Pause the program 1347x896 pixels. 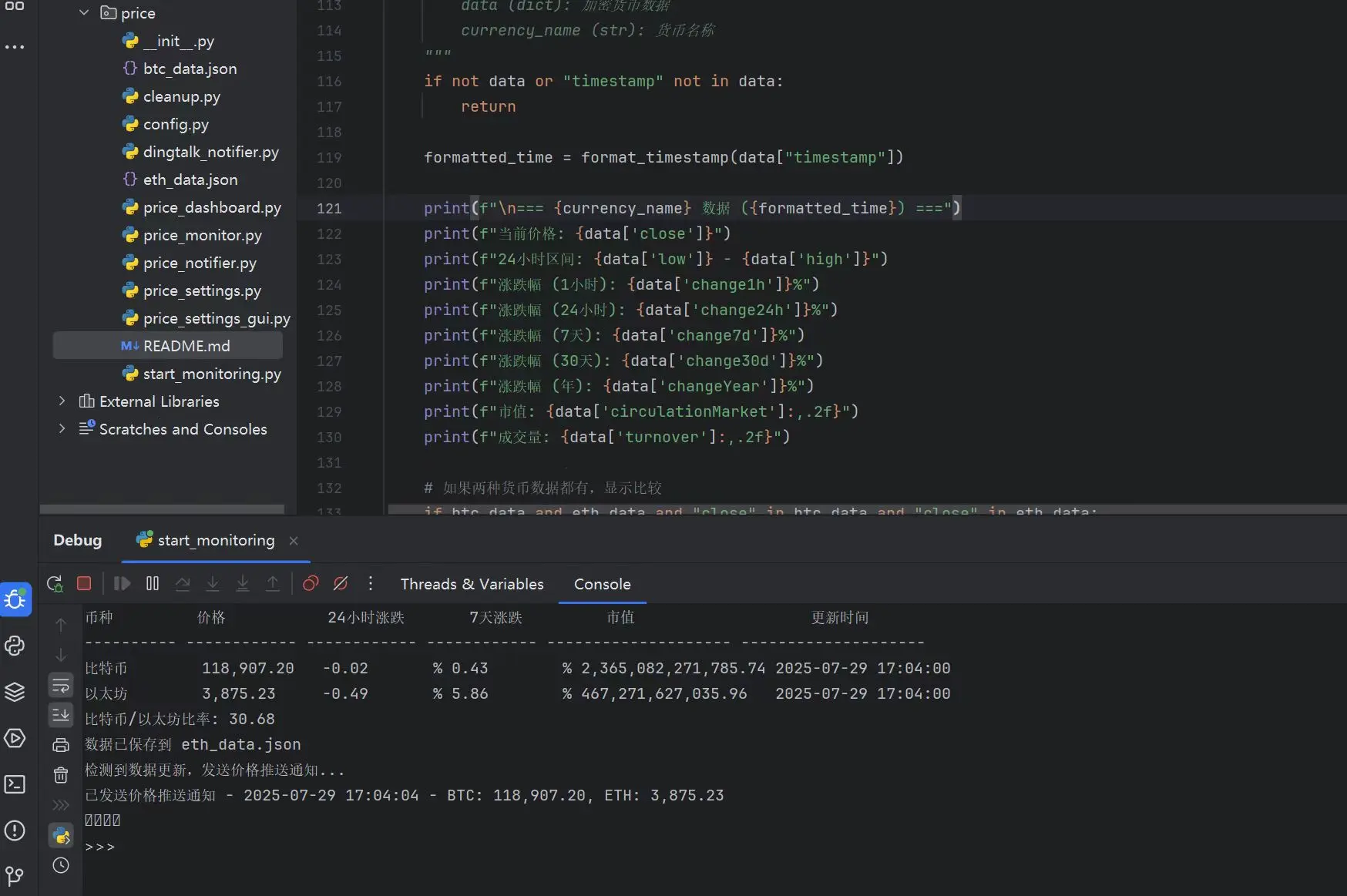pos(153,584)
